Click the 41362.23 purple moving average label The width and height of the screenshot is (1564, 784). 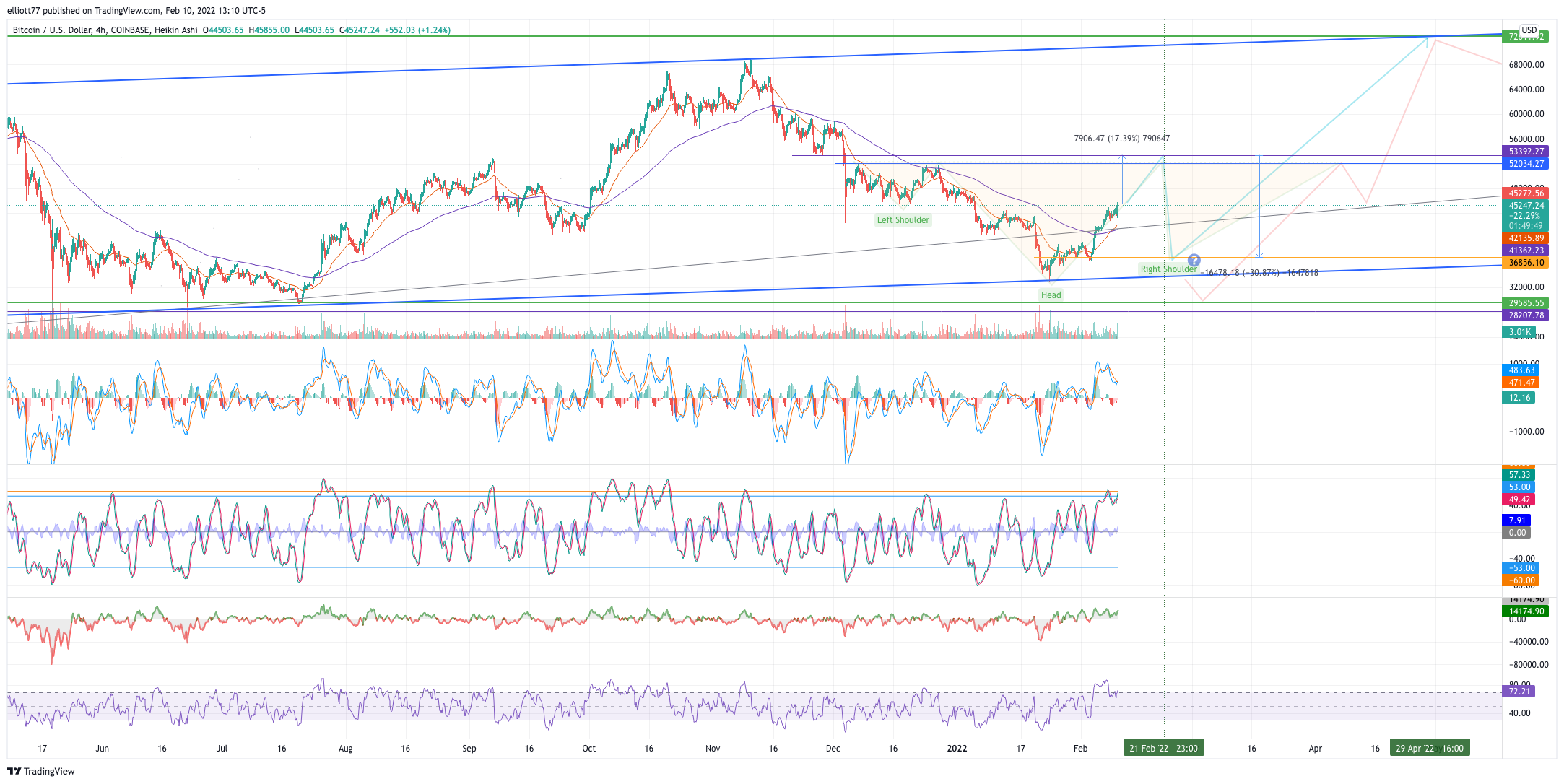coord(1525,251)
